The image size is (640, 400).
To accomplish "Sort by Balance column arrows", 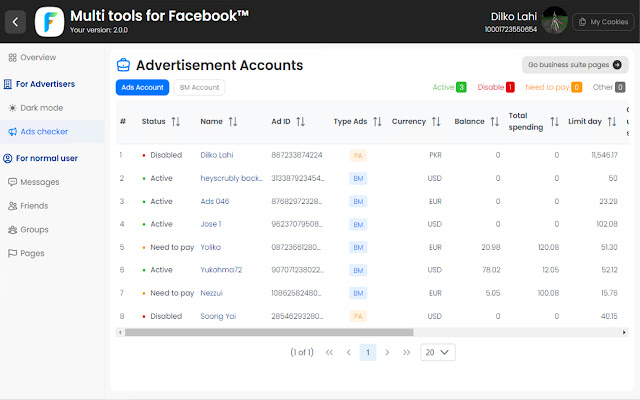I will click(495, 121).
